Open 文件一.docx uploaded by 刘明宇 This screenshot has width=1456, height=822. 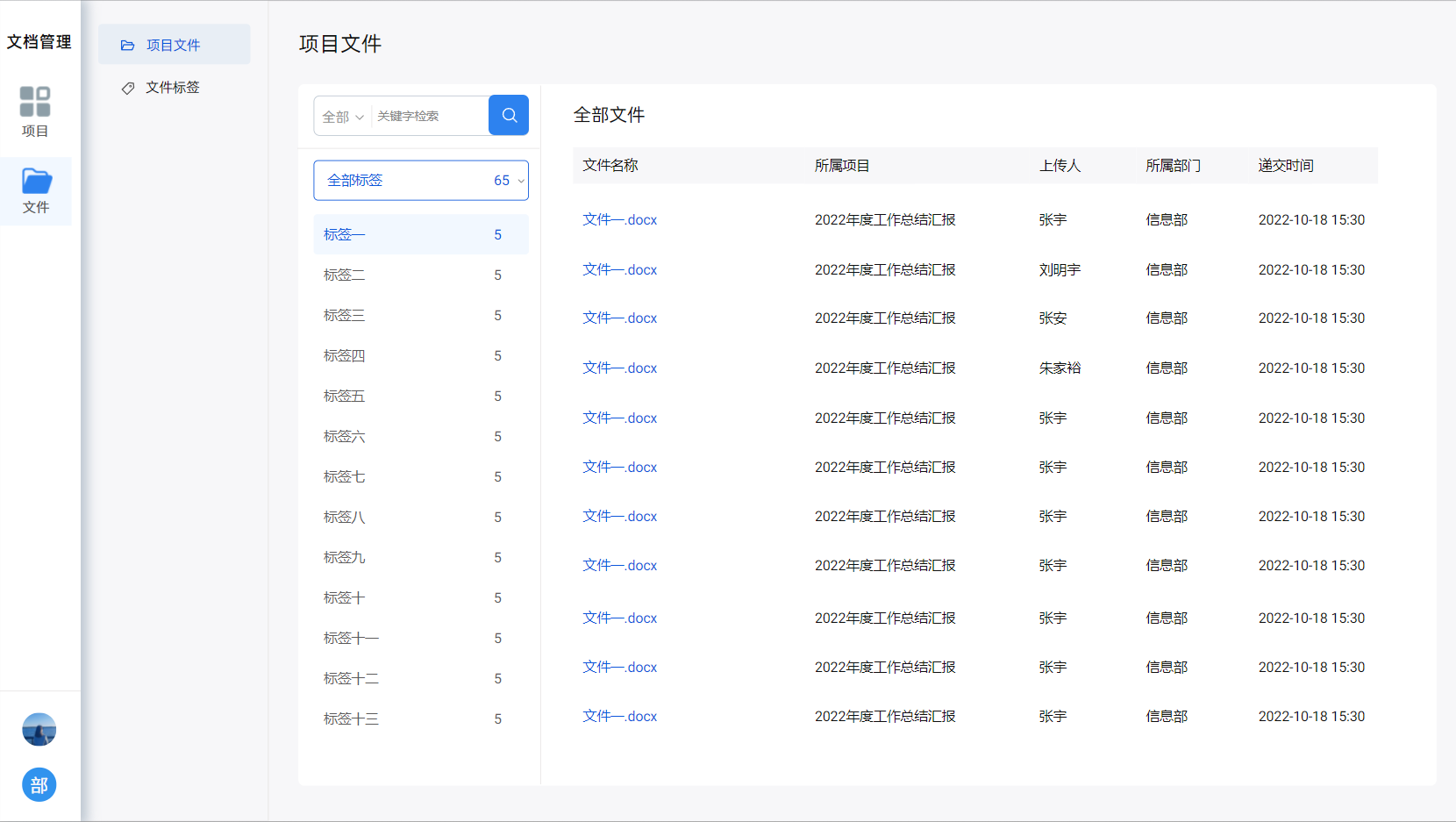pyautogui.click(x=619, y=269)
